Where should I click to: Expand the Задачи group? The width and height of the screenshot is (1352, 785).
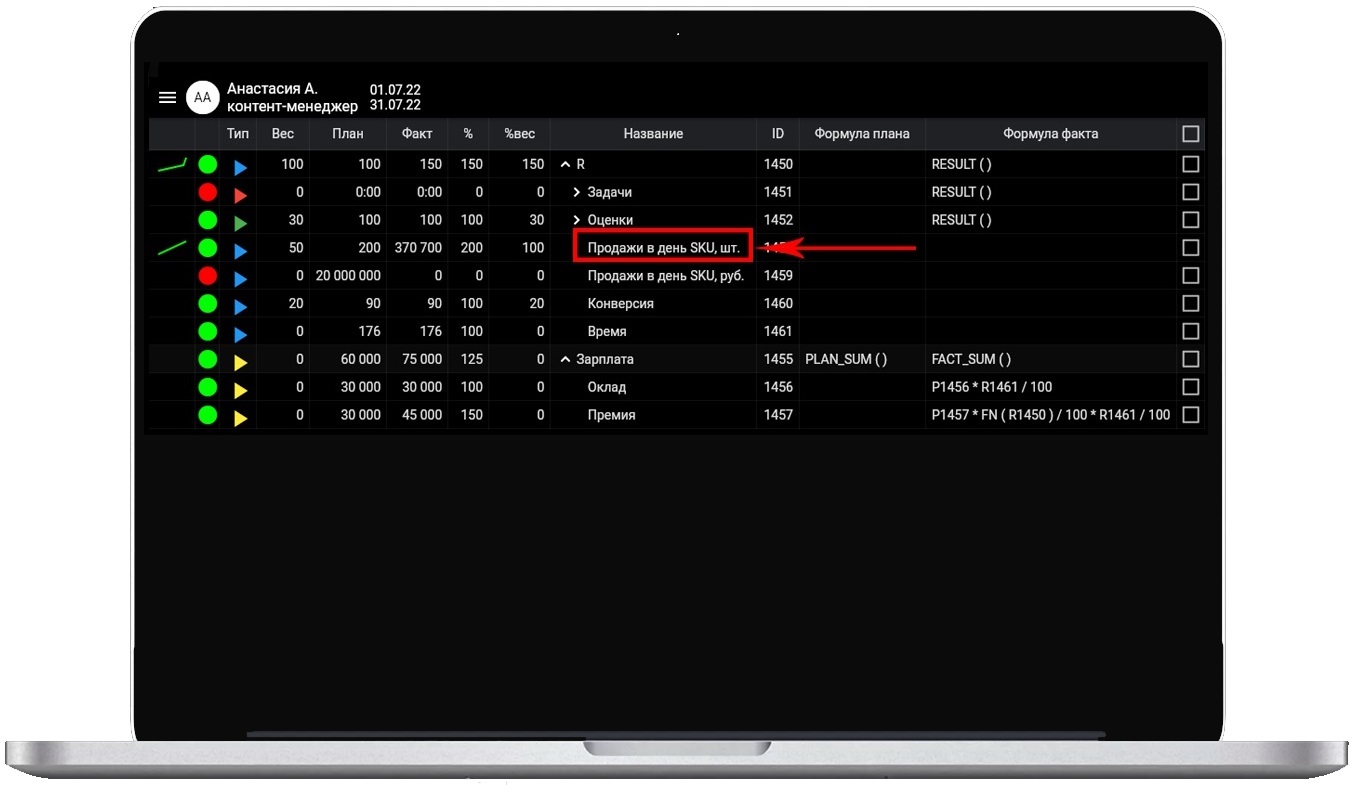click(x=576, y=192)
